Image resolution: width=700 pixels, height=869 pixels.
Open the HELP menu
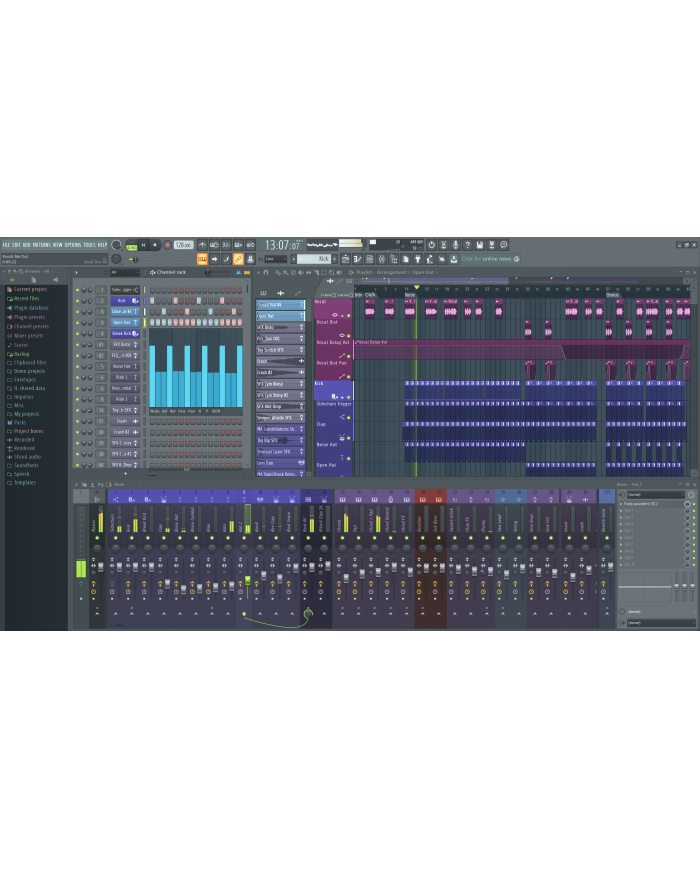[x=103, y=245]
